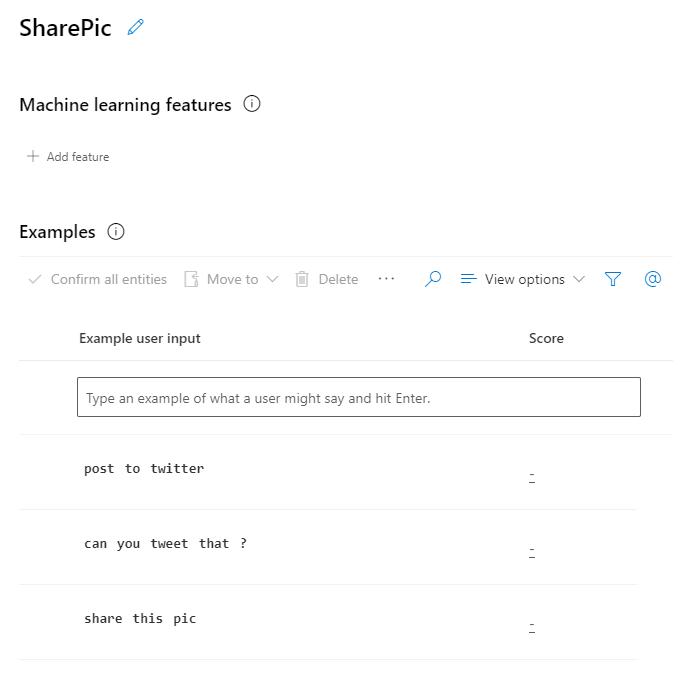Click the Examples info icon
Viewport: 683px width, 686px height.
[x=116, y=232]
